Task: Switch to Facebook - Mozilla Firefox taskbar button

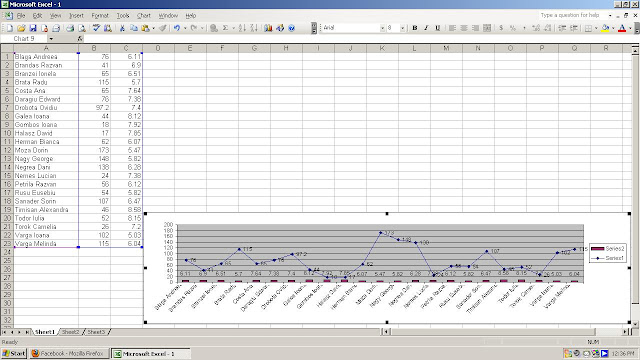Action: coord(69,353)
